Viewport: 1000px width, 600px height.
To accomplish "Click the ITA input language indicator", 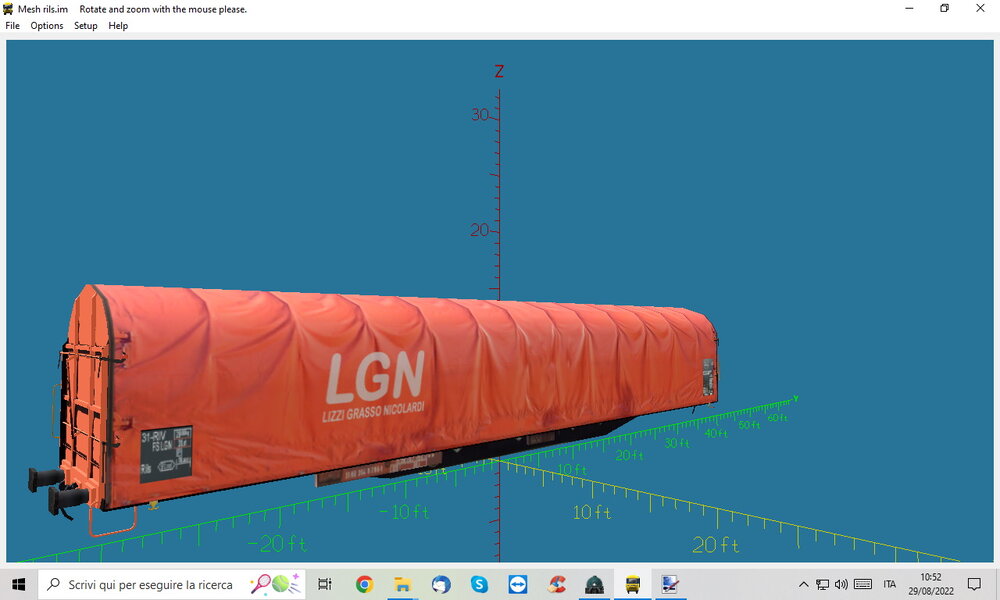I will point(890,584).
